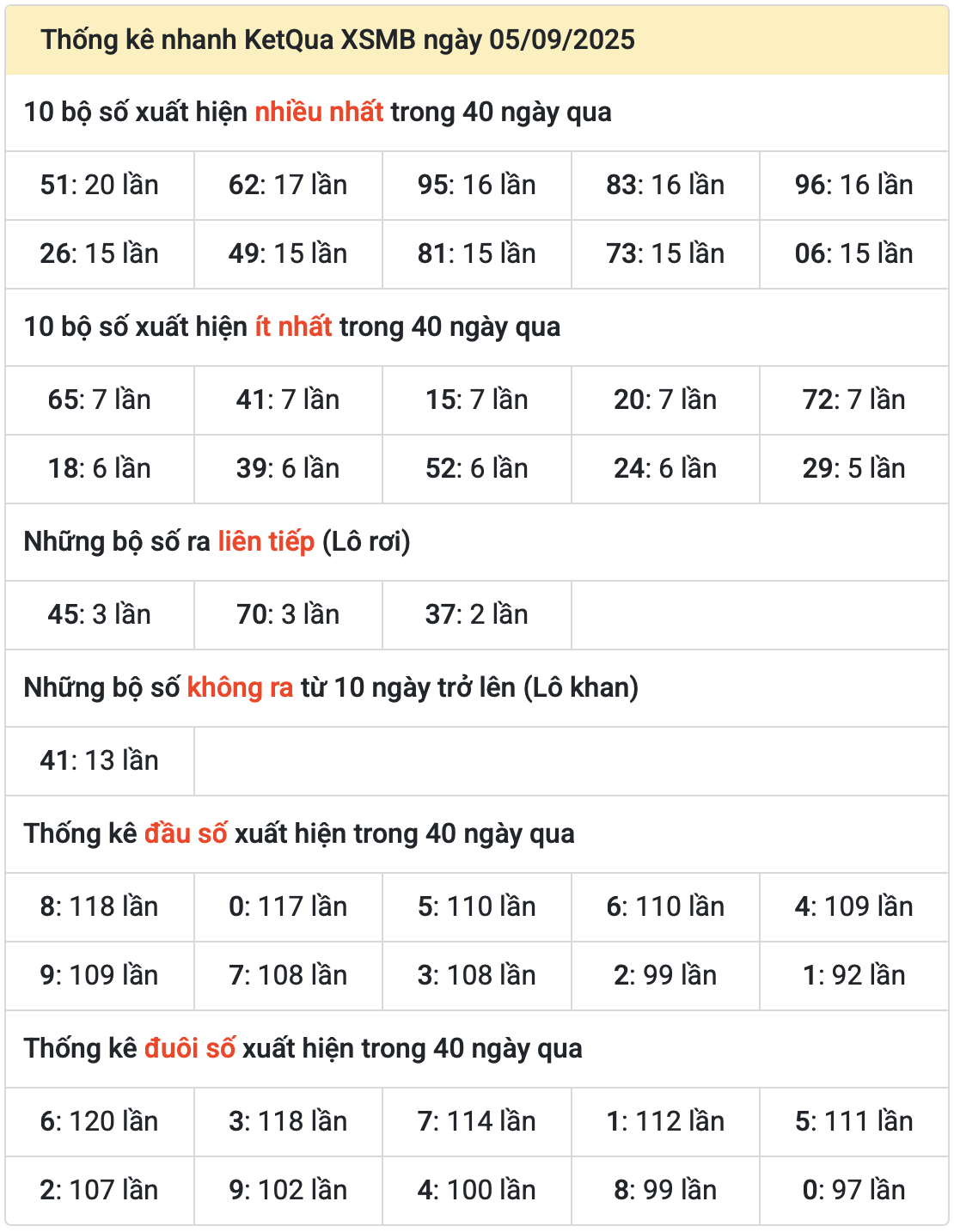Select the đầu số 8: 118 lần cell
Viewport: 954px width, 1232px height.
100,906
